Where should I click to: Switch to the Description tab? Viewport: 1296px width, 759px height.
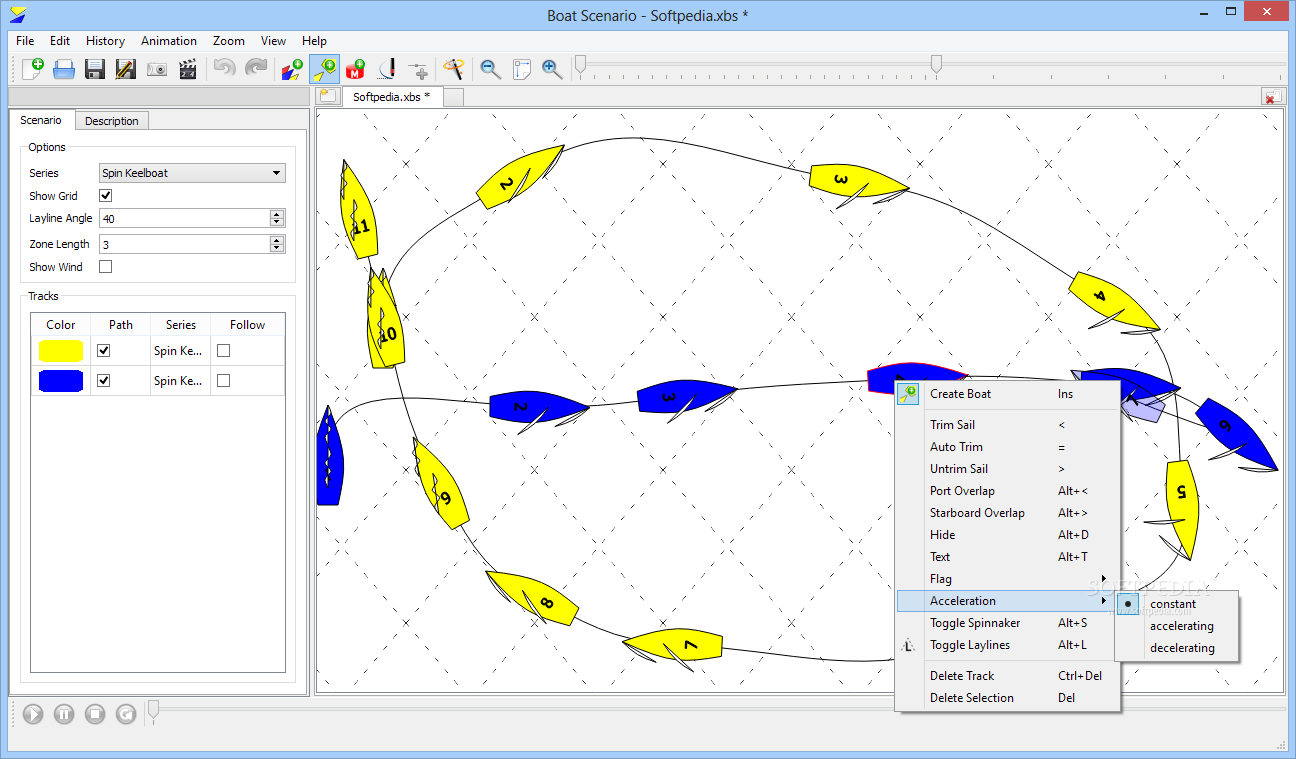click(112, 121)
